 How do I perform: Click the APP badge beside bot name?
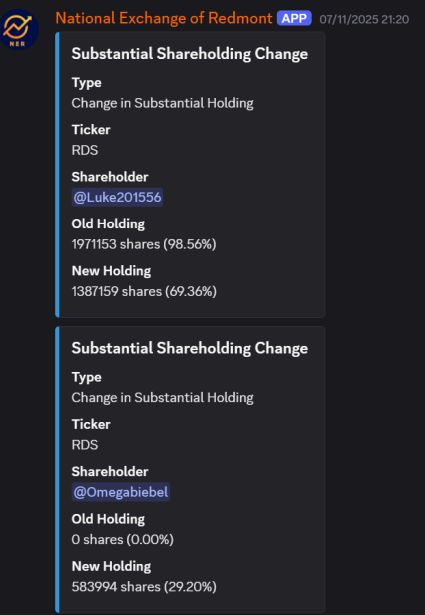point(294,18)
